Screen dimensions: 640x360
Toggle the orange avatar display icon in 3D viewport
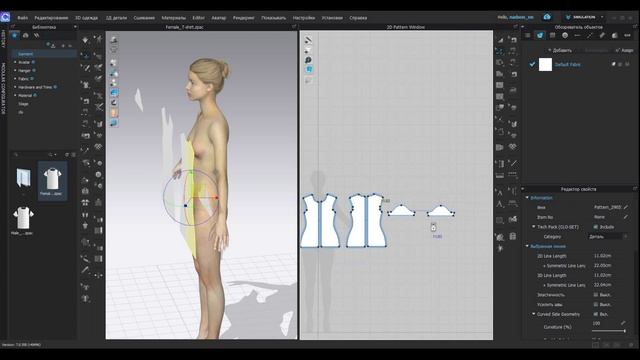click(114, 112)
